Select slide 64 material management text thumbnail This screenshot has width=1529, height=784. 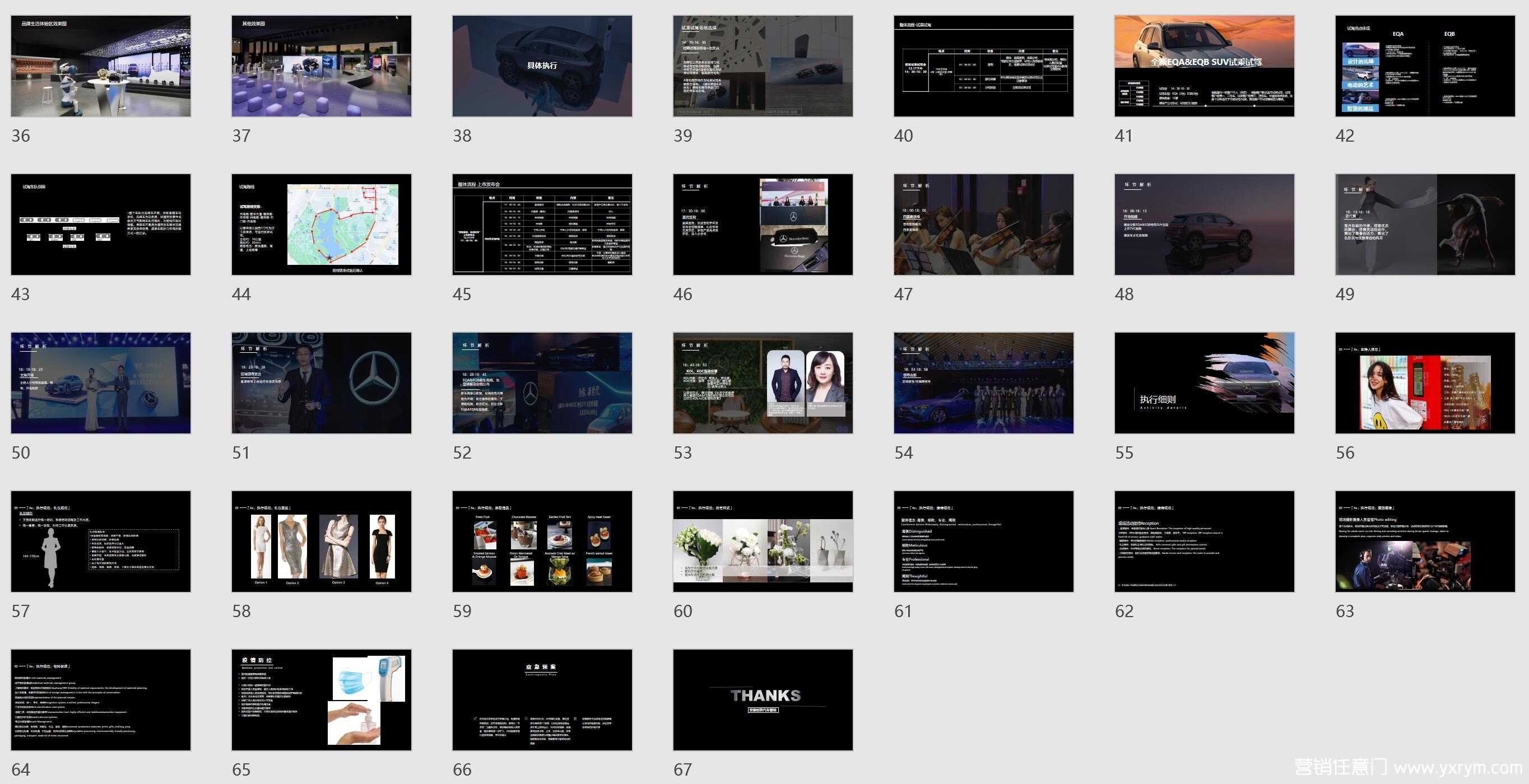pyautogui.click(x=101, y=700)
